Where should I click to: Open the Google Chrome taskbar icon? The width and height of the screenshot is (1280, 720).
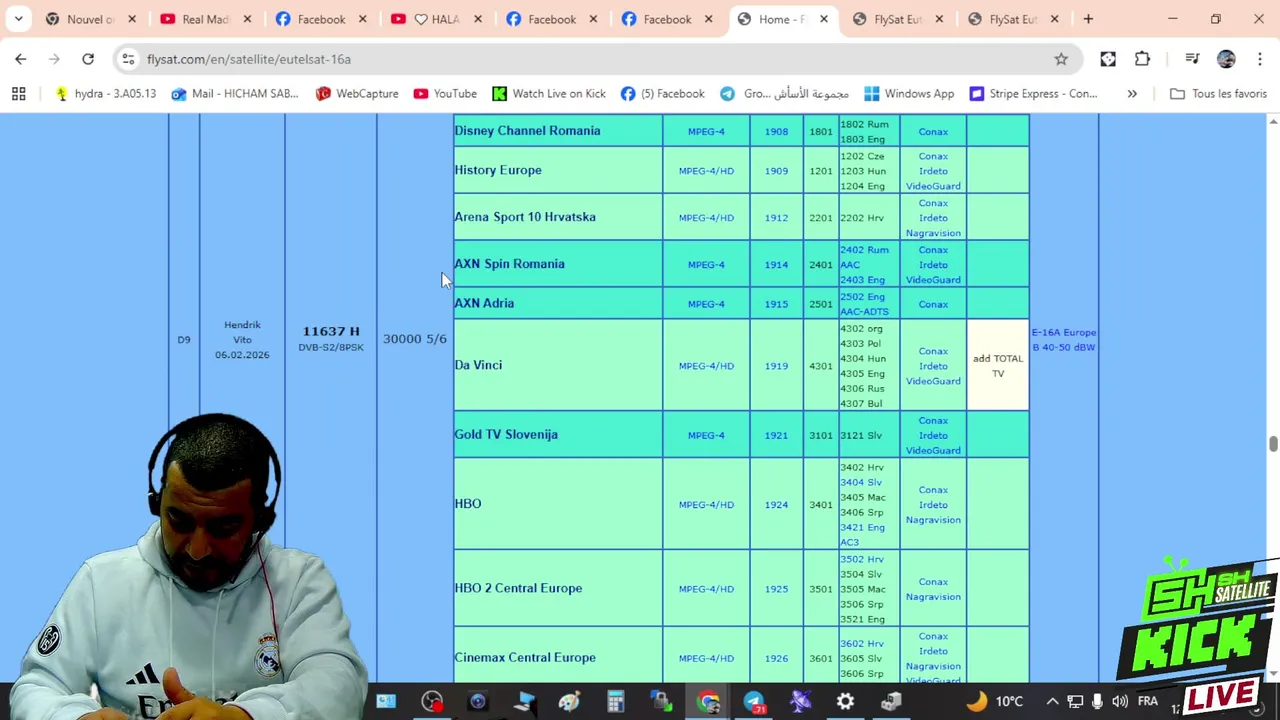tap(708, 701)
